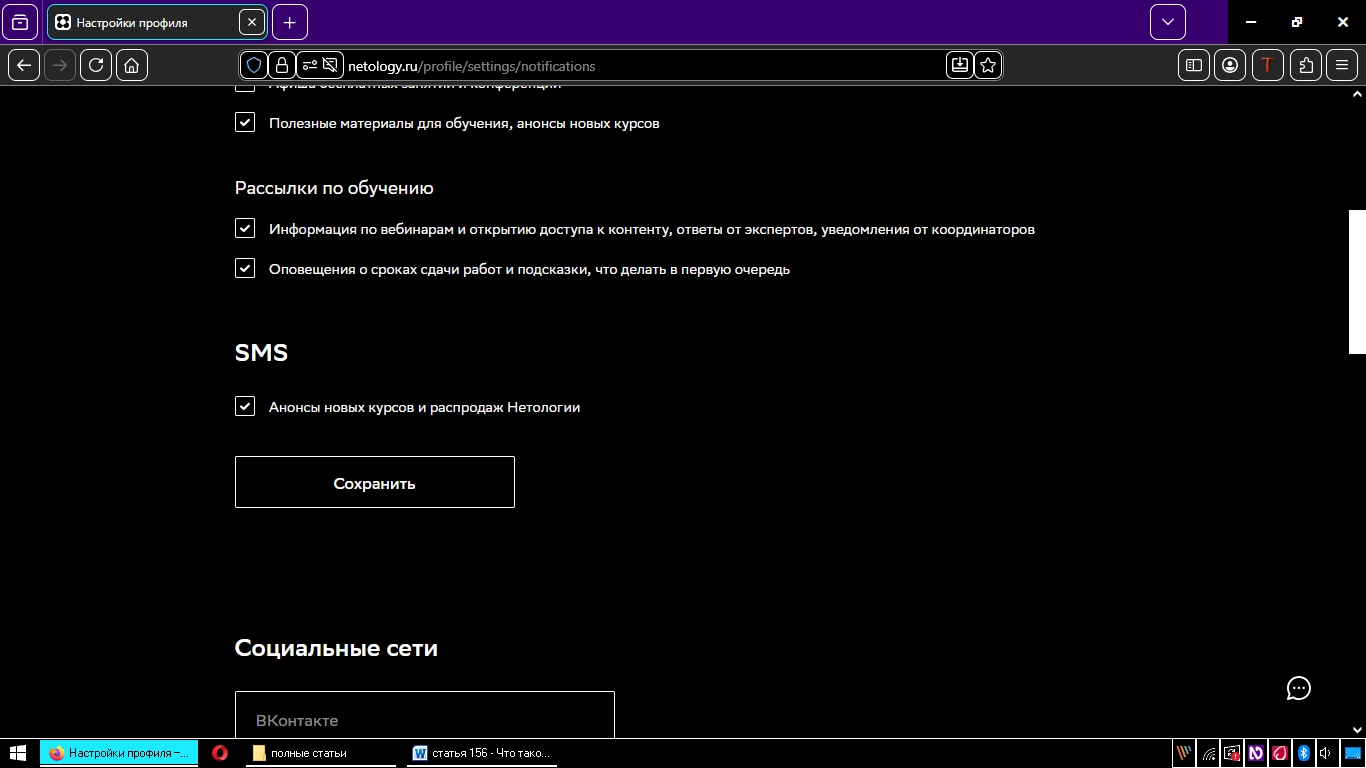Click the ВКонтакте input field
The width and height of the screenshot is (1366, 768).
tap(424, 718)
